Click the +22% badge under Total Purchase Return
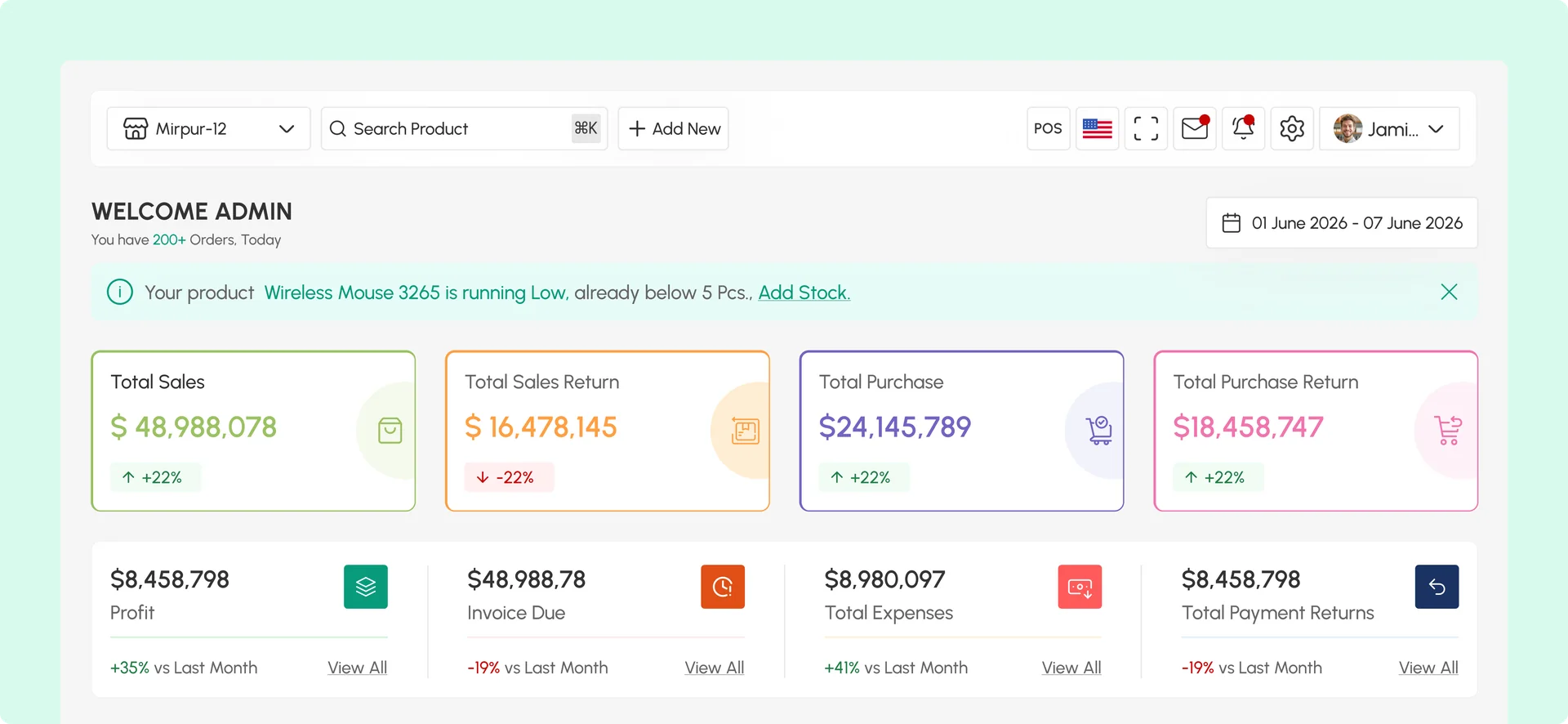 pos(1218,477)
